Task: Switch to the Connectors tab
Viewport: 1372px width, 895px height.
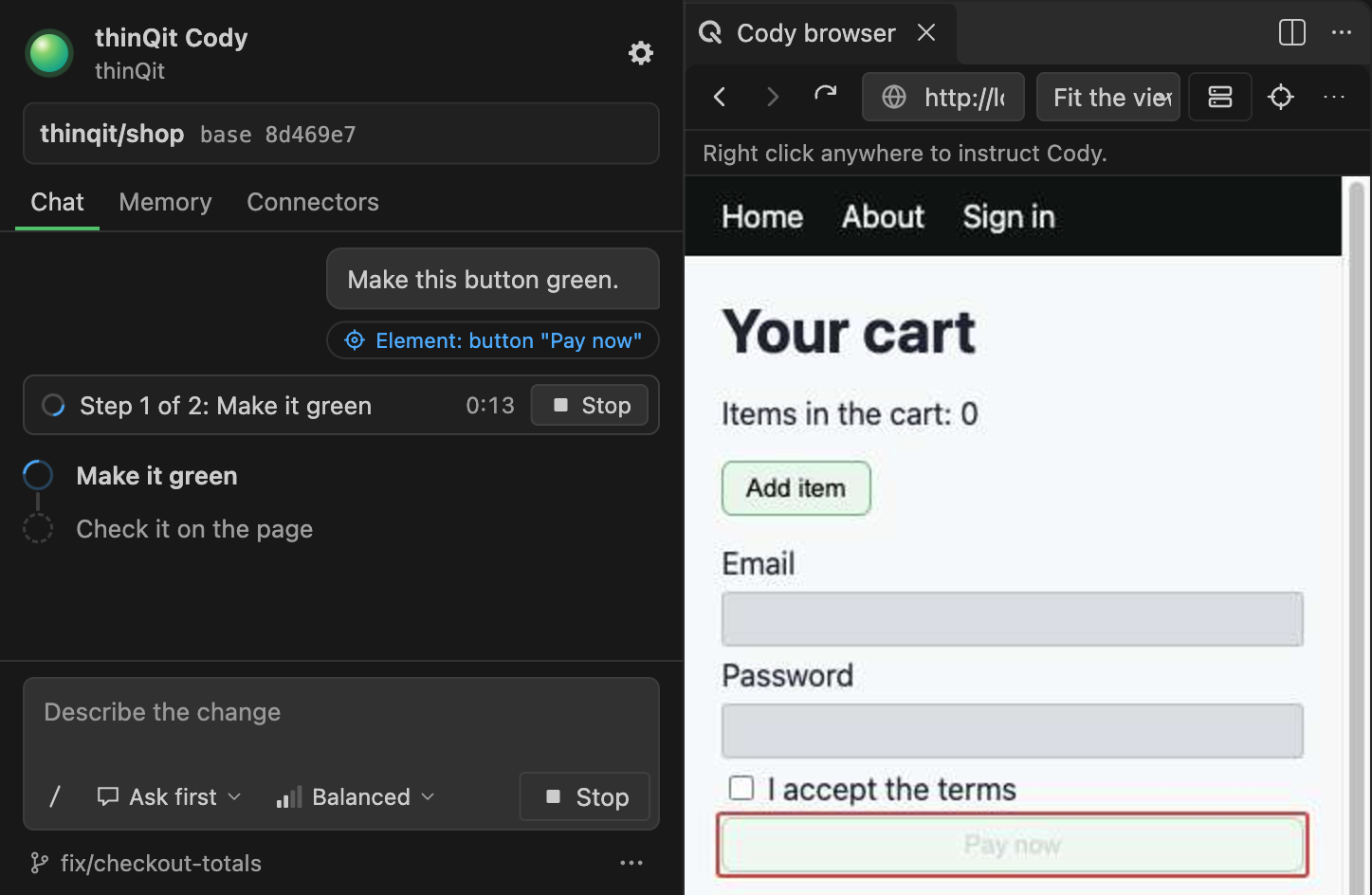Action: coord(313,202)
